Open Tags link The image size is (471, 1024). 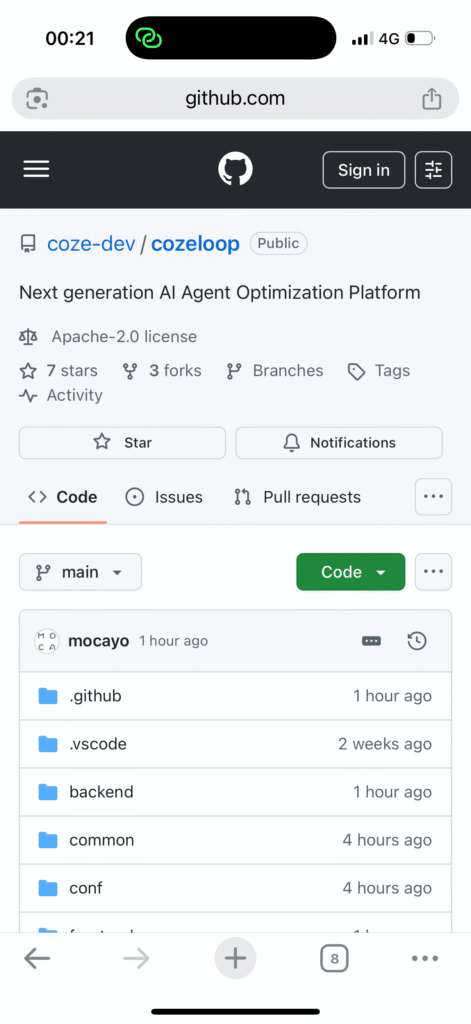pos(379,371)
